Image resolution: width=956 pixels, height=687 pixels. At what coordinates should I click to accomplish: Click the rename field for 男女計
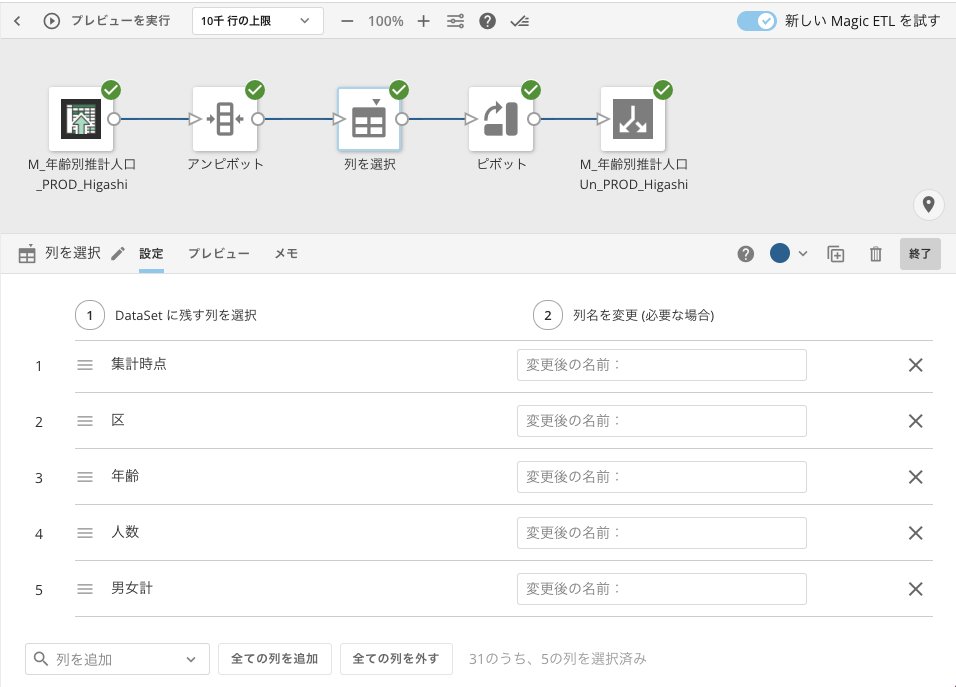(662, 589)
